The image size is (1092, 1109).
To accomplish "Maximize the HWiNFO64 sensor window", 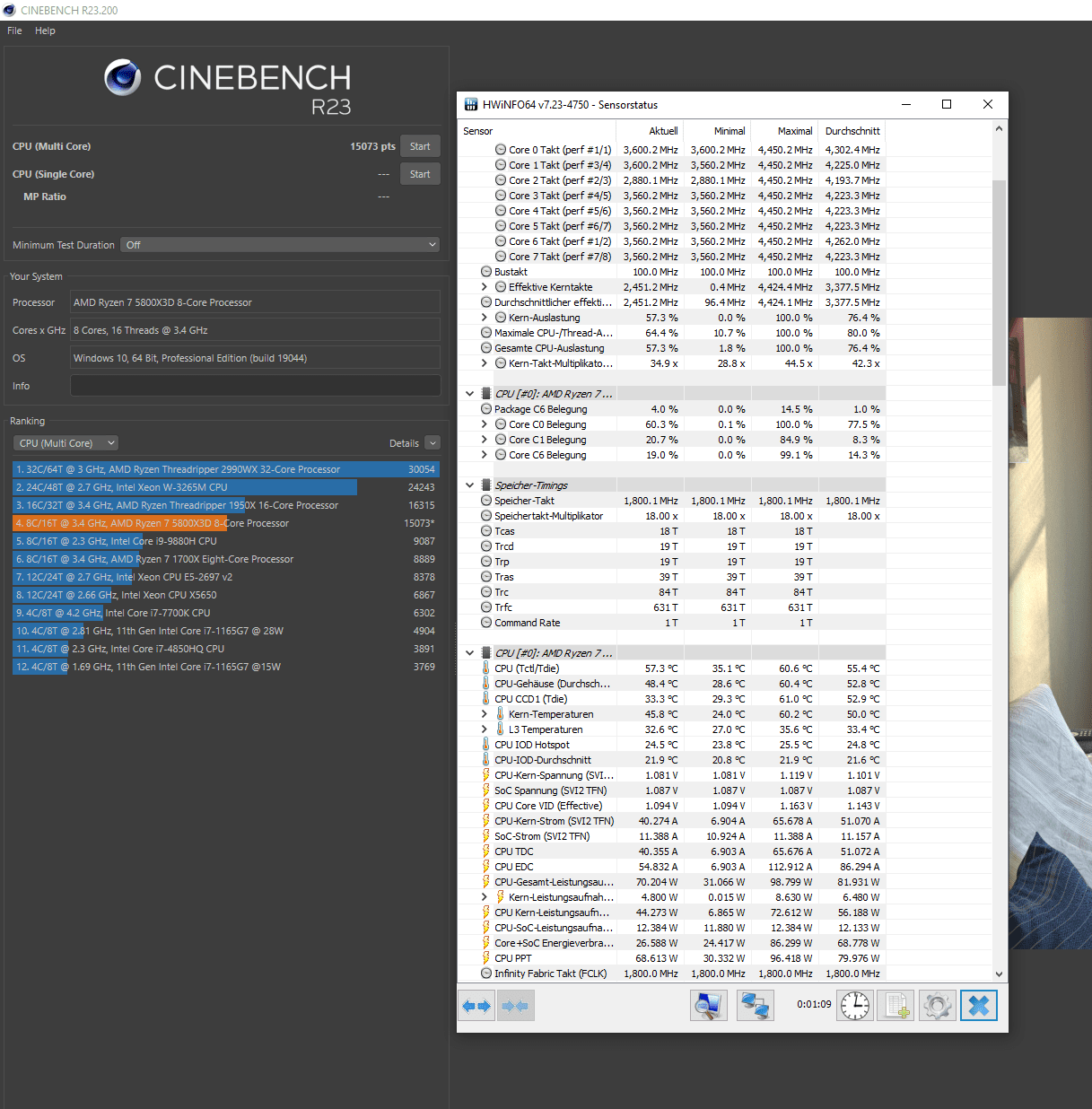I will [947, 105].
